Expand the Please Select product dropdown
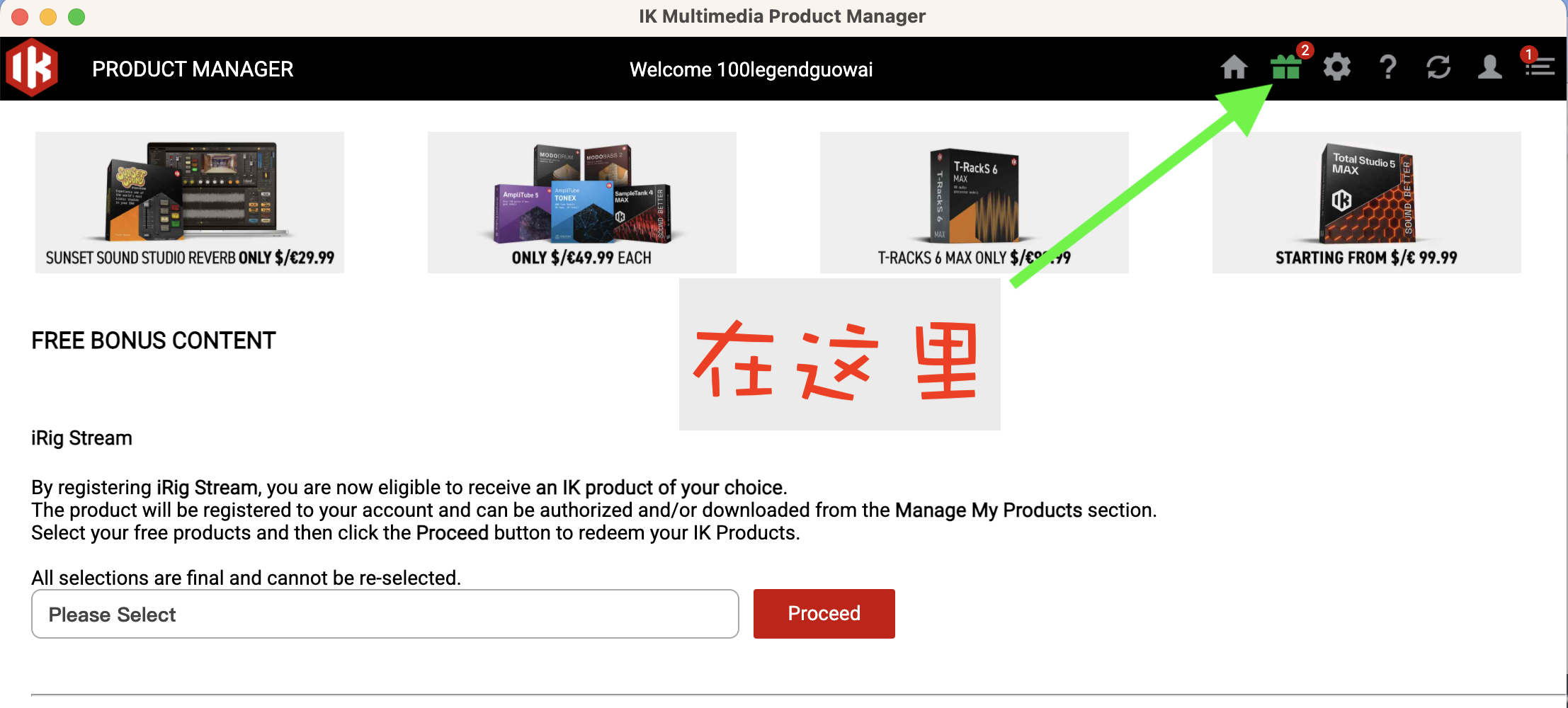1568x708 pixels. click(x=385, y=614)
